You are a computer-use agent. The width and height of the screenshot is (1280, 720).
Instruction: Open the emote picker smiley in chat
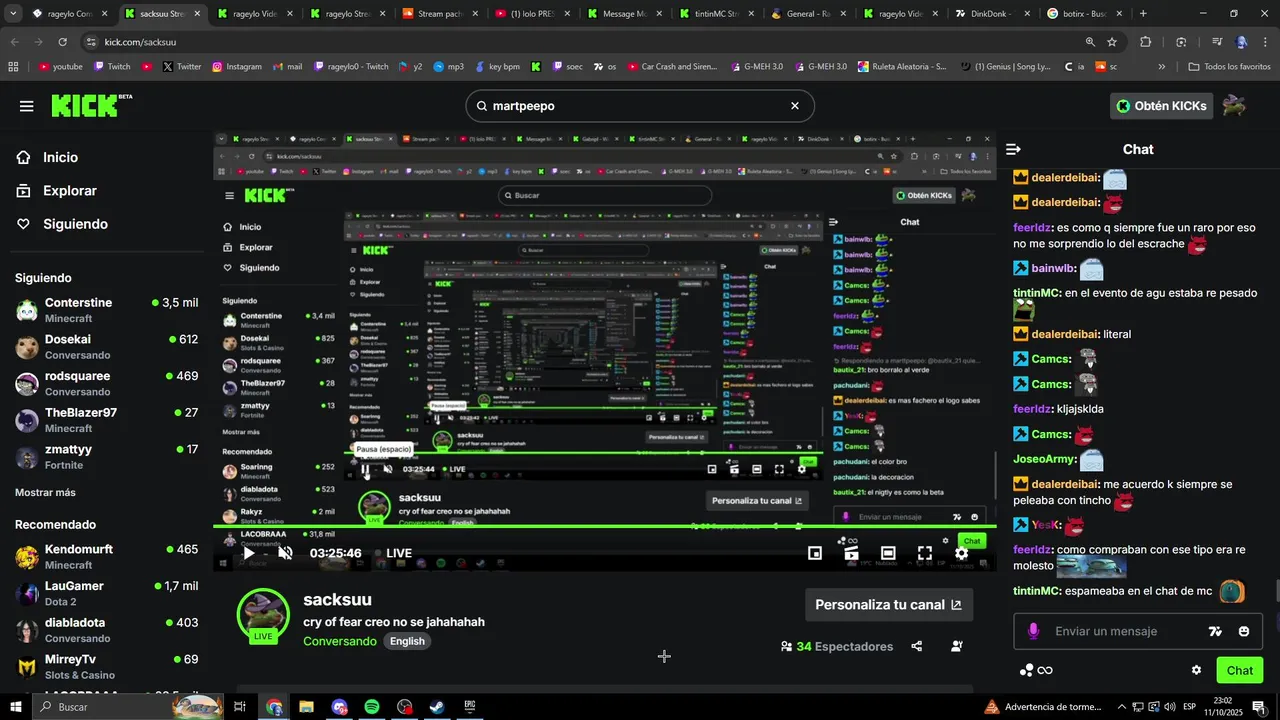tap(1244, 631)
